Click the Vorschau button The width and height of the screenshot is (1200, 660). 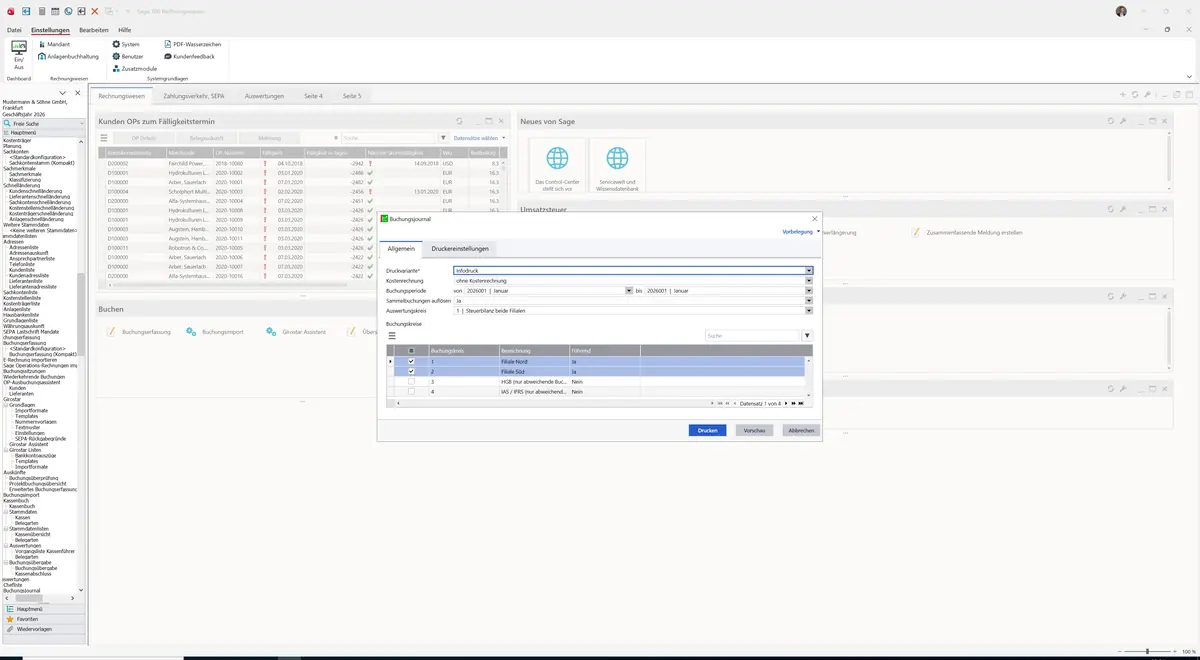click(755, 430)
